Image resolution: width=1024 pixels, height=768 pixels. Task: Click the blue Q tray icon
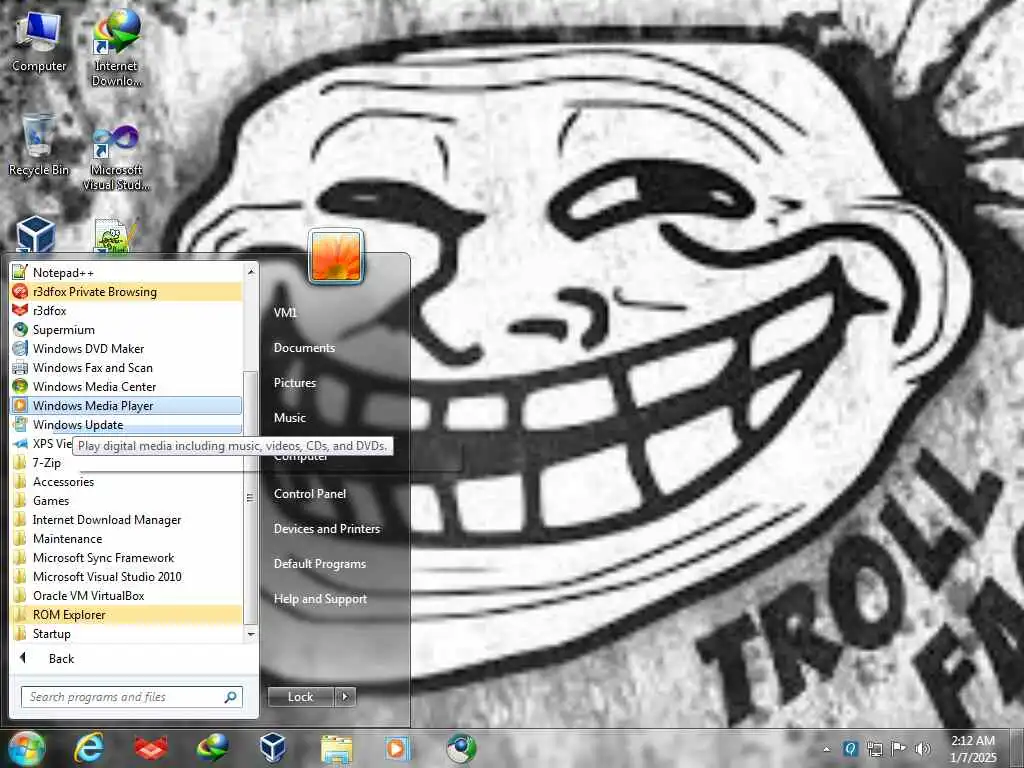[850, 748]
